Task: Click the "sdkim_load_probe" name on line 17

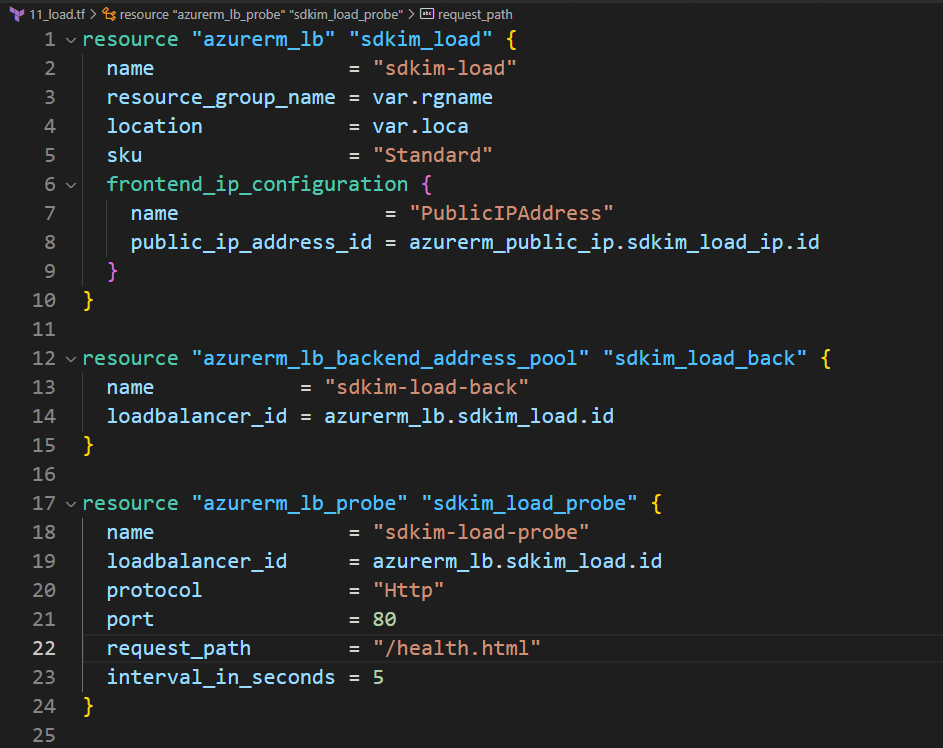Action: pos(529,503)
